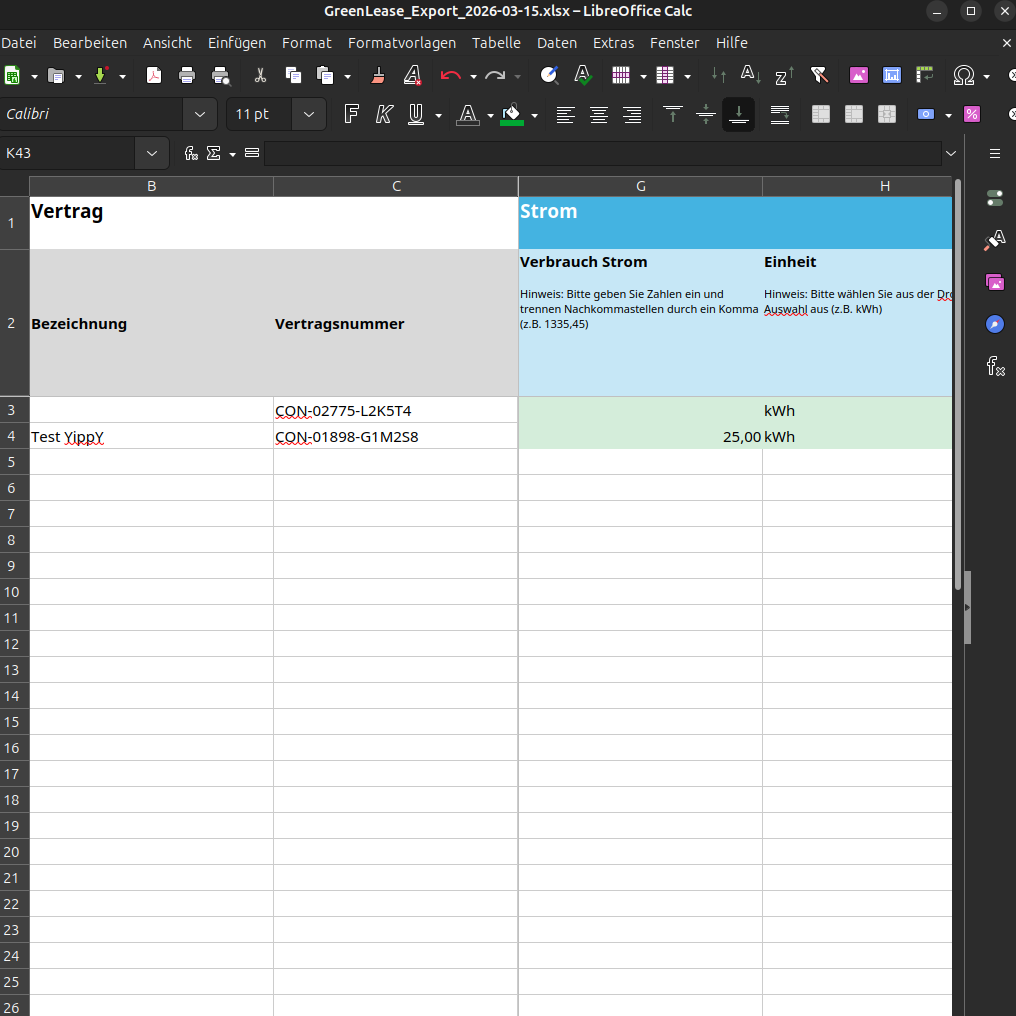
Task: Open the Gallery sidebar panel
Action: point(994,283)
